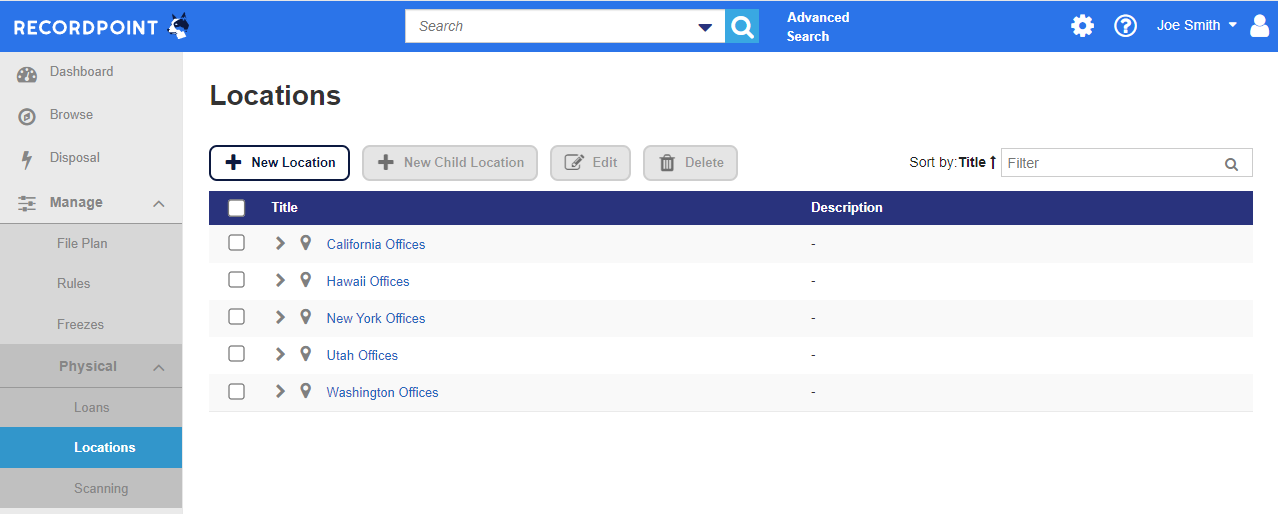
Task: Check the Hawaii Offices checkbox
Action: point(236,280)
